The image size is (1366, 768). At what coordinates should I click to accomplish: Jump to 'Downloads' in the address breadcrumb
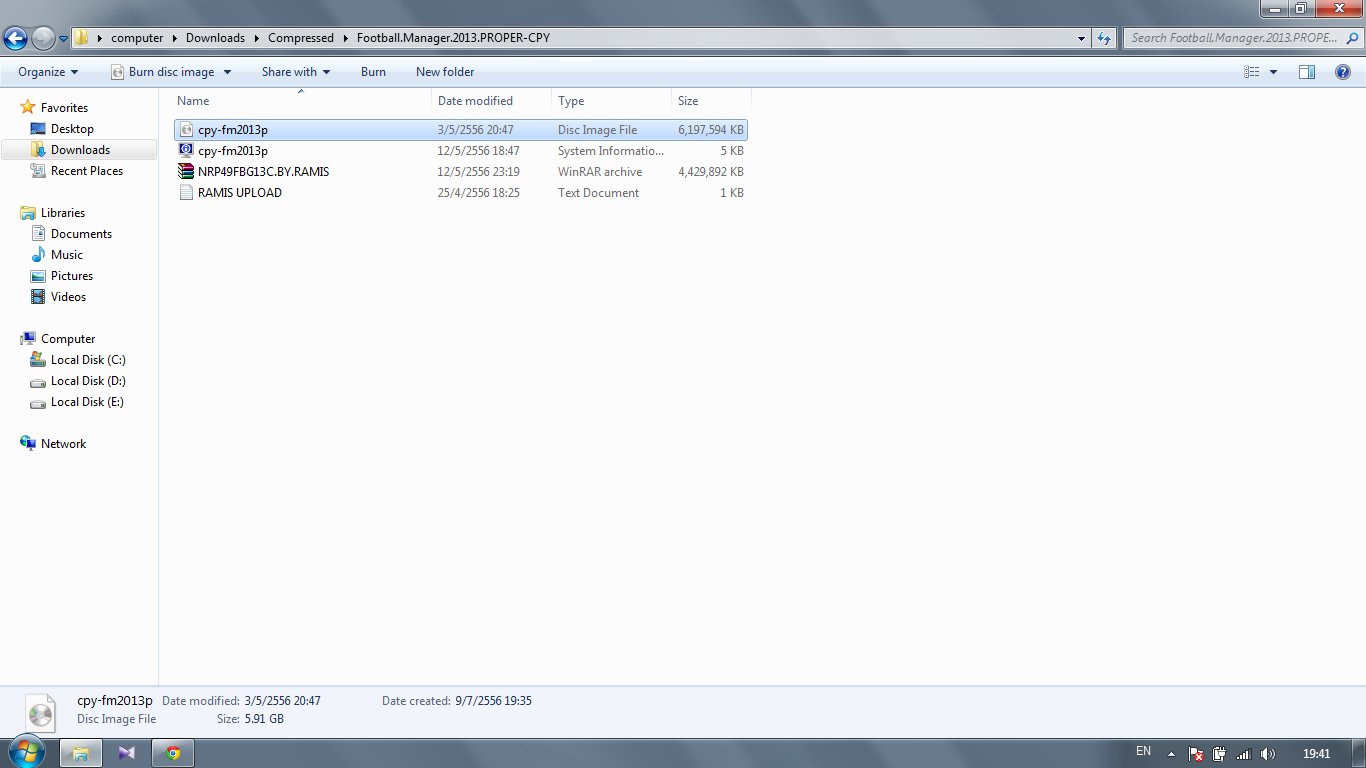pos(215,38)
